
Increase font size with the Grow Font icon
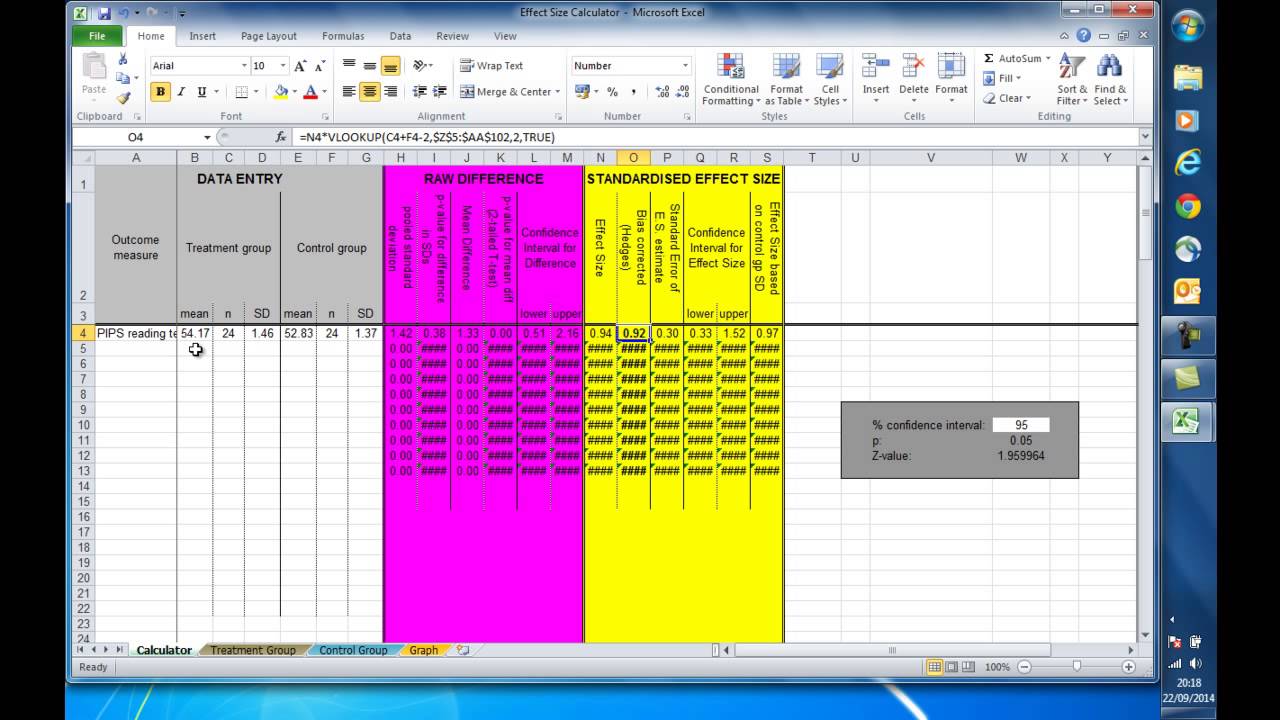[301, 66]
